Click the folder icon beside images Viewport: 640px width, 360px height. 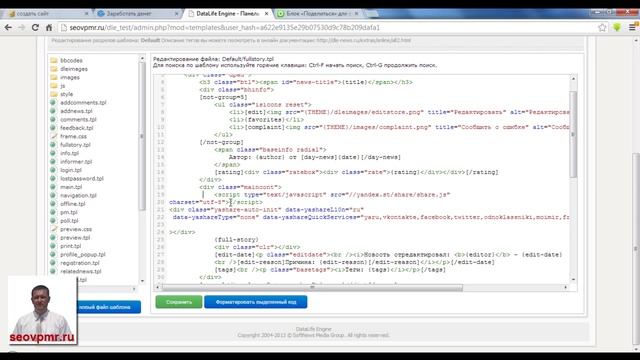point(53,77)
